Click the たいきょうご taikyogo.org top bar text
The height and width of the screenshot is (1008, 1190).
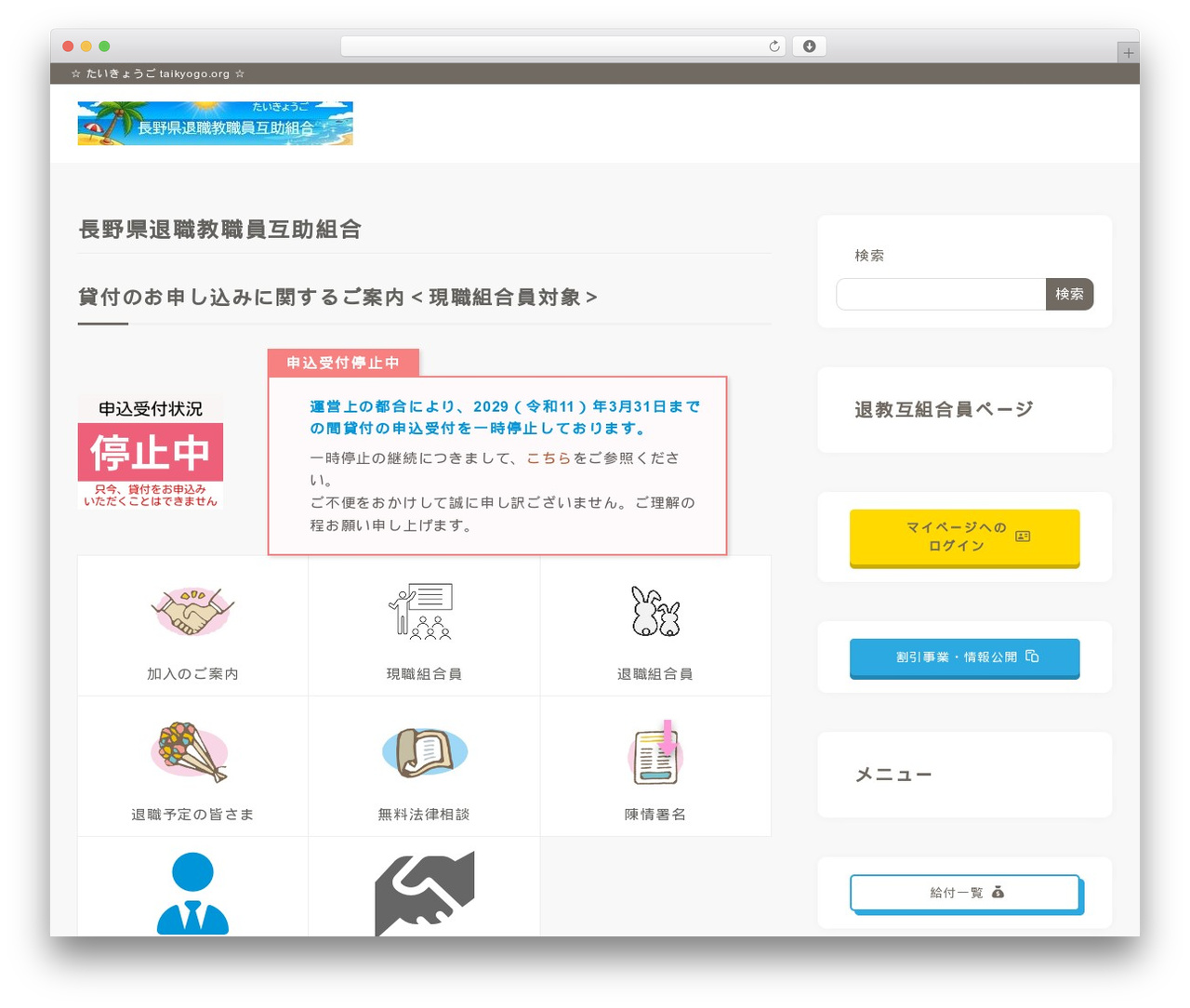[158, 73]
